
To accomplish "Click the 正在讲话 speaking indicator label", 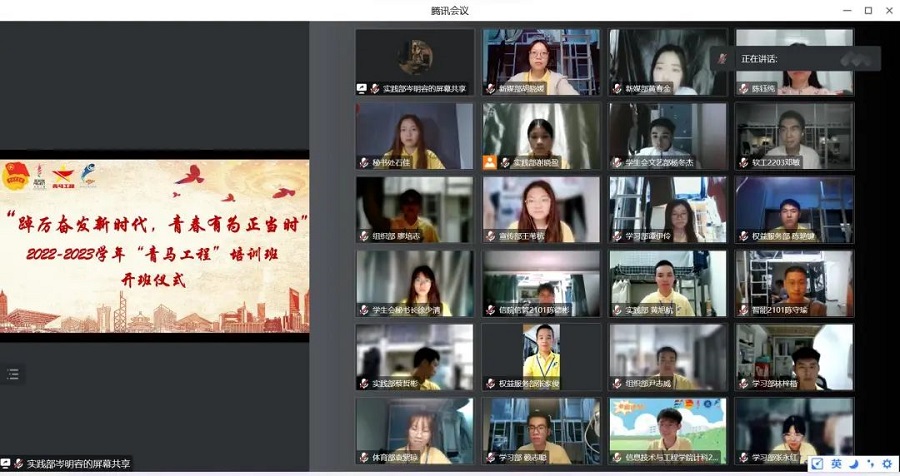I will 759,59.
